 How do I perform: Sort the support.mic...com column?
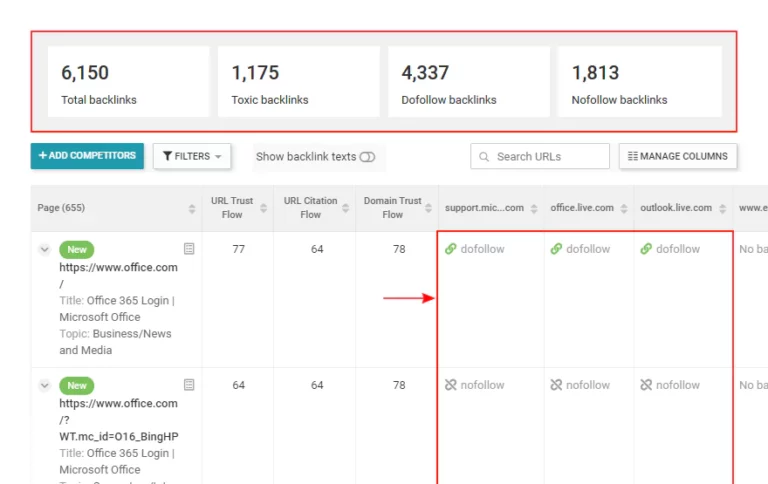point(534,209)
